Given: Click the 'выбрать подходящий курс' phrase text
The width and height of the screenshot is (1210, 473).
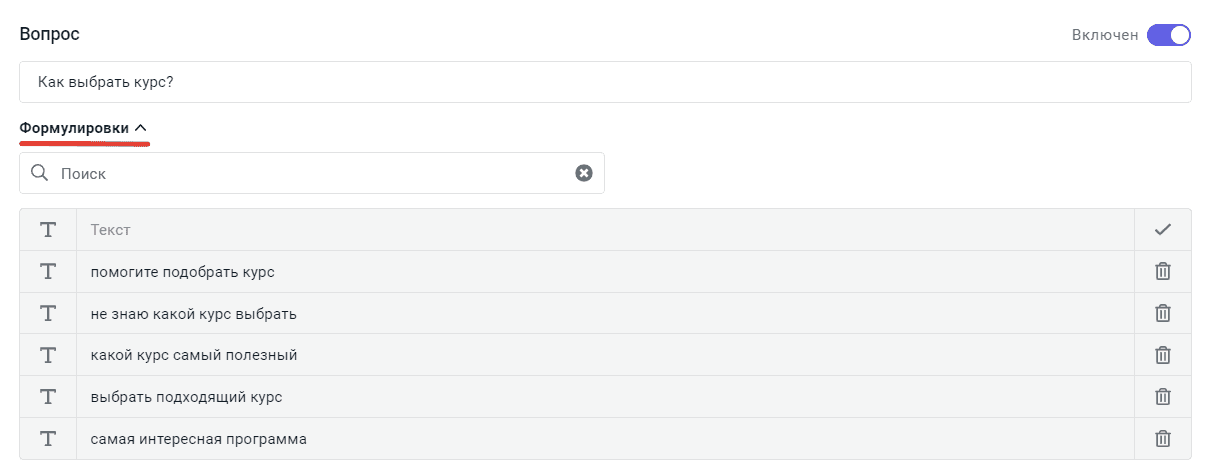Looking at the screenshot, I should [x=187, y=397].
